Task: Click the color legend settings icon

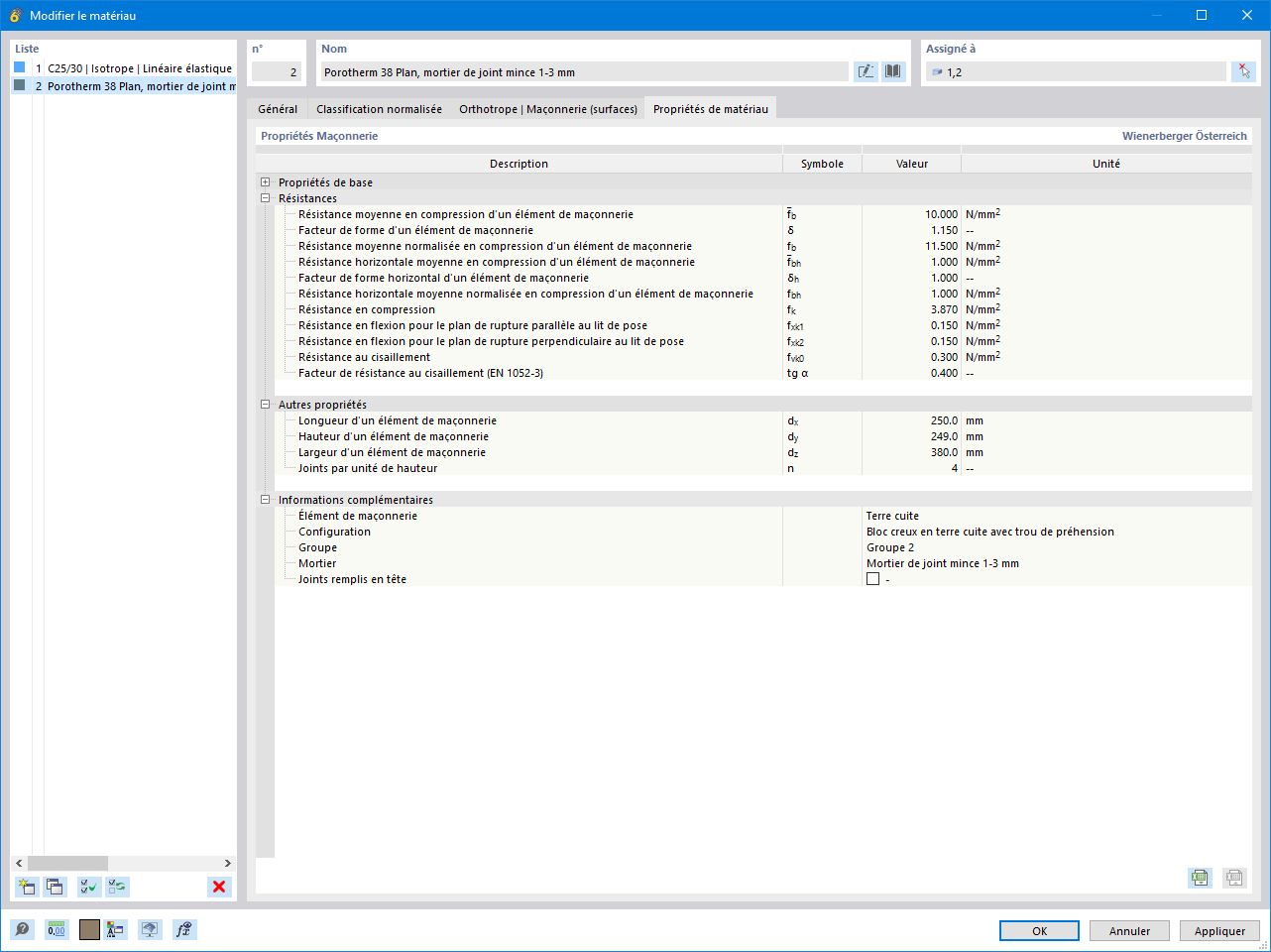Action: 116,929
